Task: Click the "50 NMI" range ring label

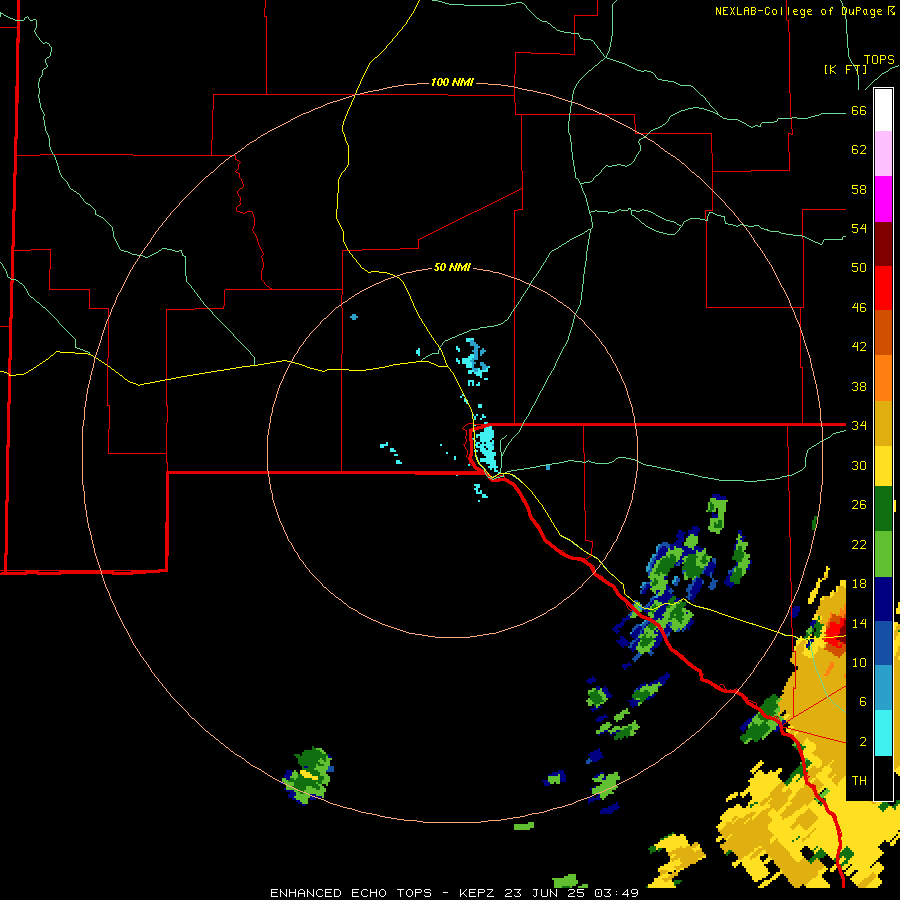Action: pos(452,267)
